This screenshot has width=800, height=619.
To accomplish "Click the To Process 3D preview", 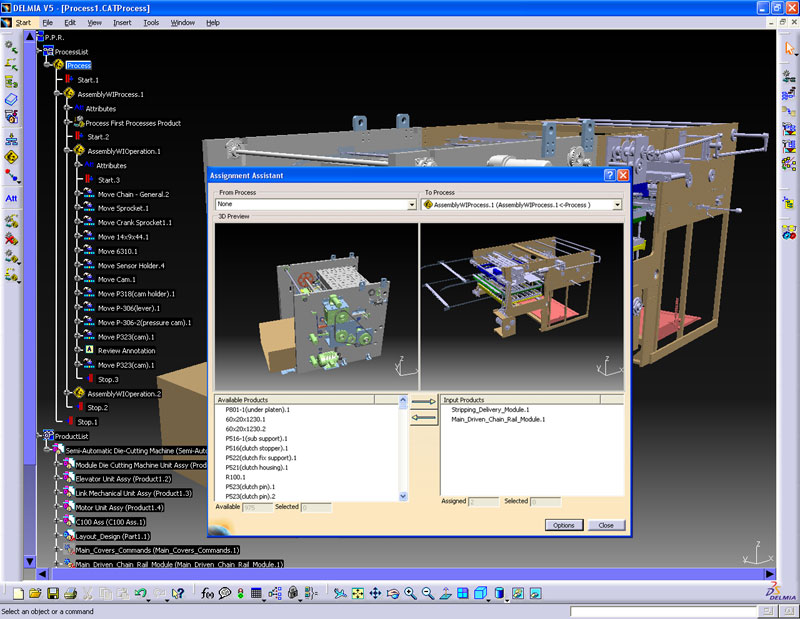I will pos(522,307).
